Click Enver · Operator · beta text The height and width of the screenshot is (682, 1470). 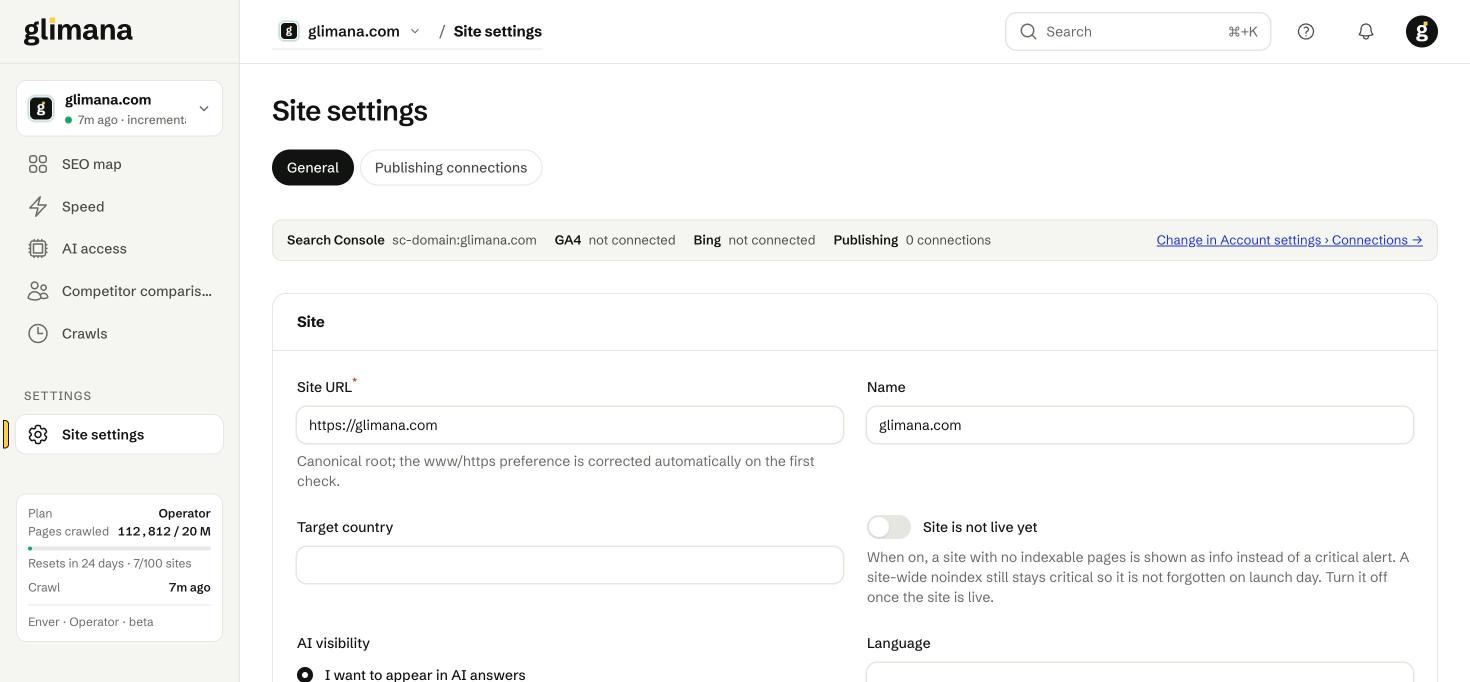point(91,622)
